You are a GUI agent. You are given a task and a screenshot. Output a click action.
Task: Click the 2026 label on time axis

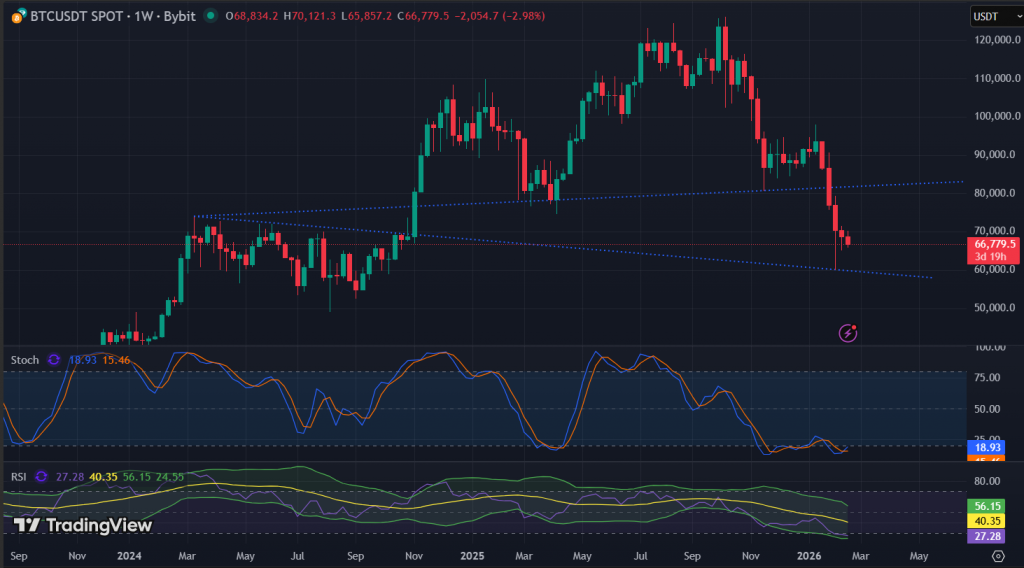pos(810,554)
